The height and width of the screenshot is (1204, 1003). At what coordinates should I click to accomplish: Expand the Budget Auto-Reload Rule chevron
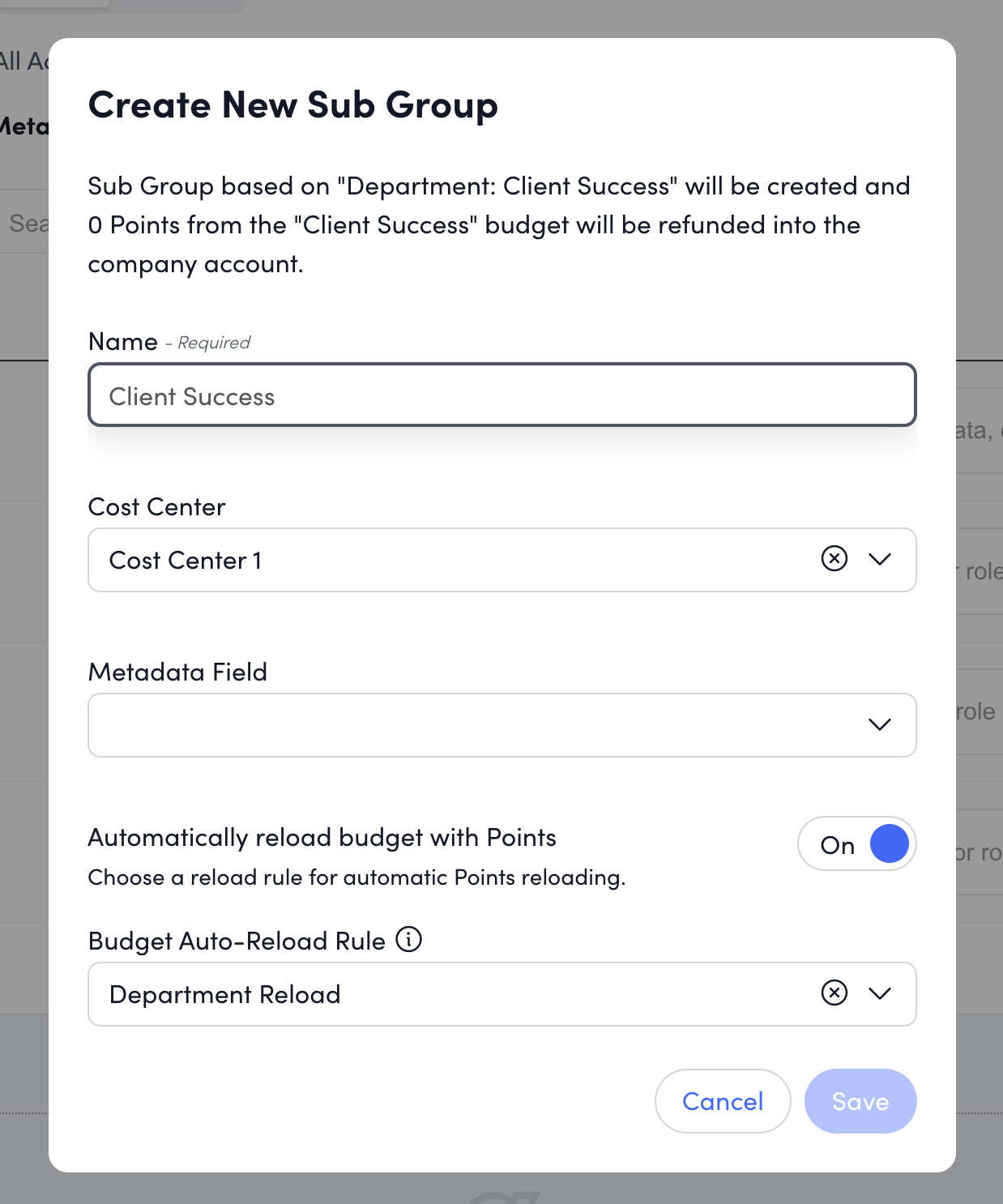point(879,993)
